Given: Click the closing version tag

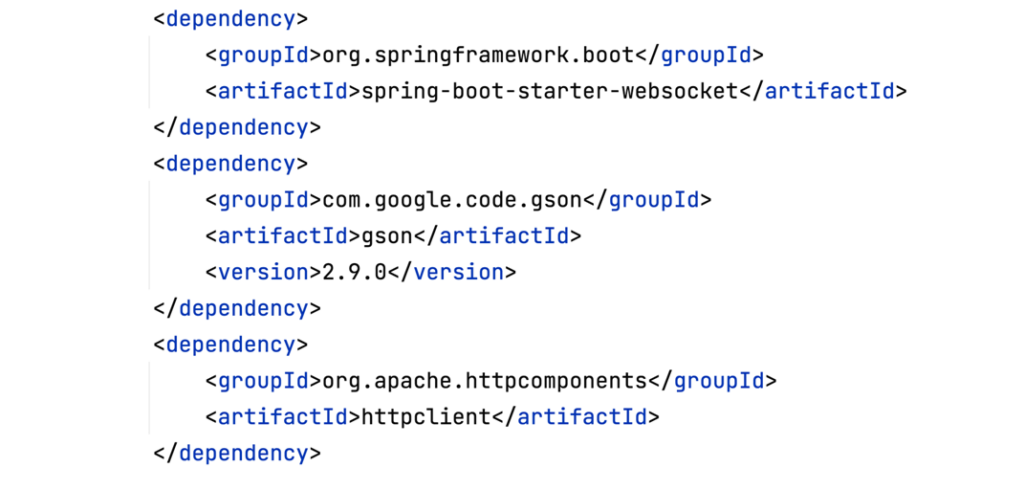Looking at the screenshot, I should click(452, 272).
